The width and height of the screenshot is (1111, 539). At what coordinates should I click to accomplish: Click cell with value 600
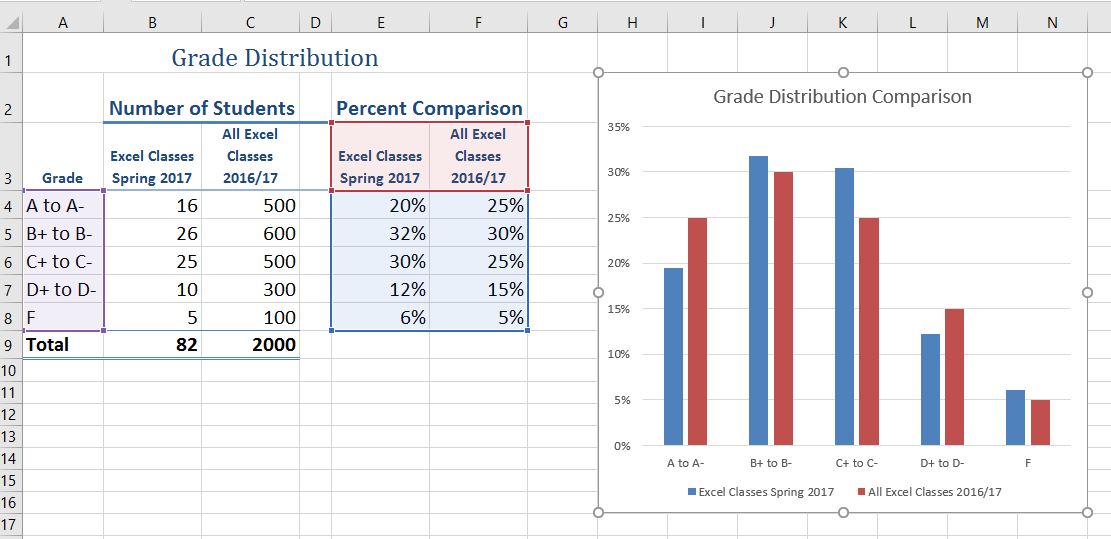250,233
